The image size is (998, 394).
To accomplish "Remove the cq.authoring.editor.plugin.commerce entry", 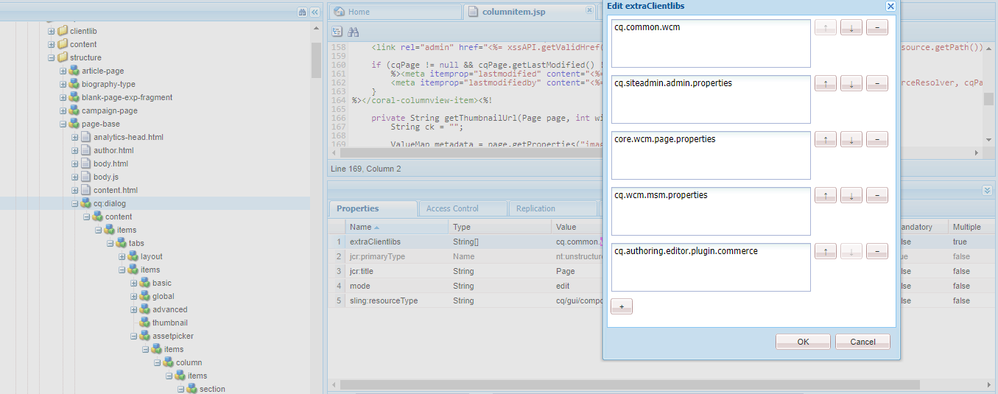I will [x=877, y=251].
